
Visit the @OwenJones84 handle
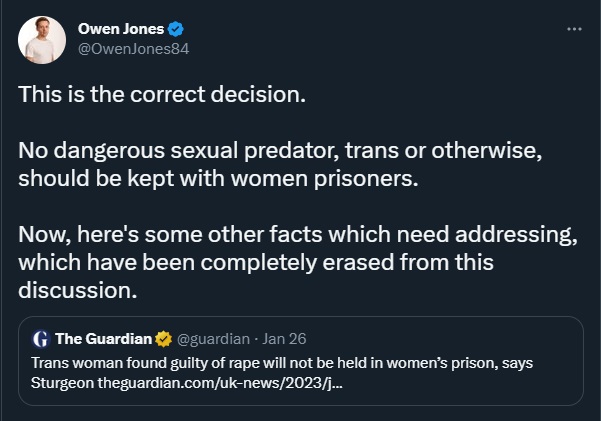tap(133, 49)
